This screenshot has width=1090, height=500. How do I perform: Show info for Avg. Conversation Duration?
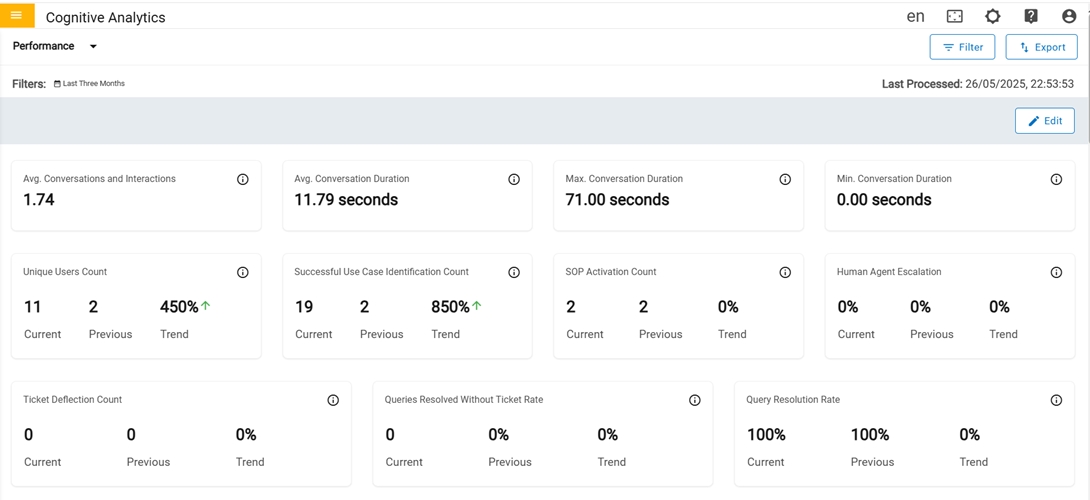(514, 180)
